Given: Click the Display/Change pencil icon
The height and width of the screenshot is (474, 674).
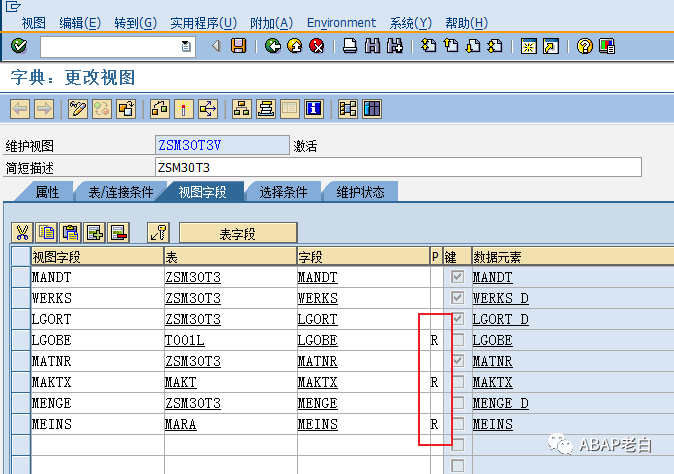Looking at the screenshot, I should click(x=78, y=109).
